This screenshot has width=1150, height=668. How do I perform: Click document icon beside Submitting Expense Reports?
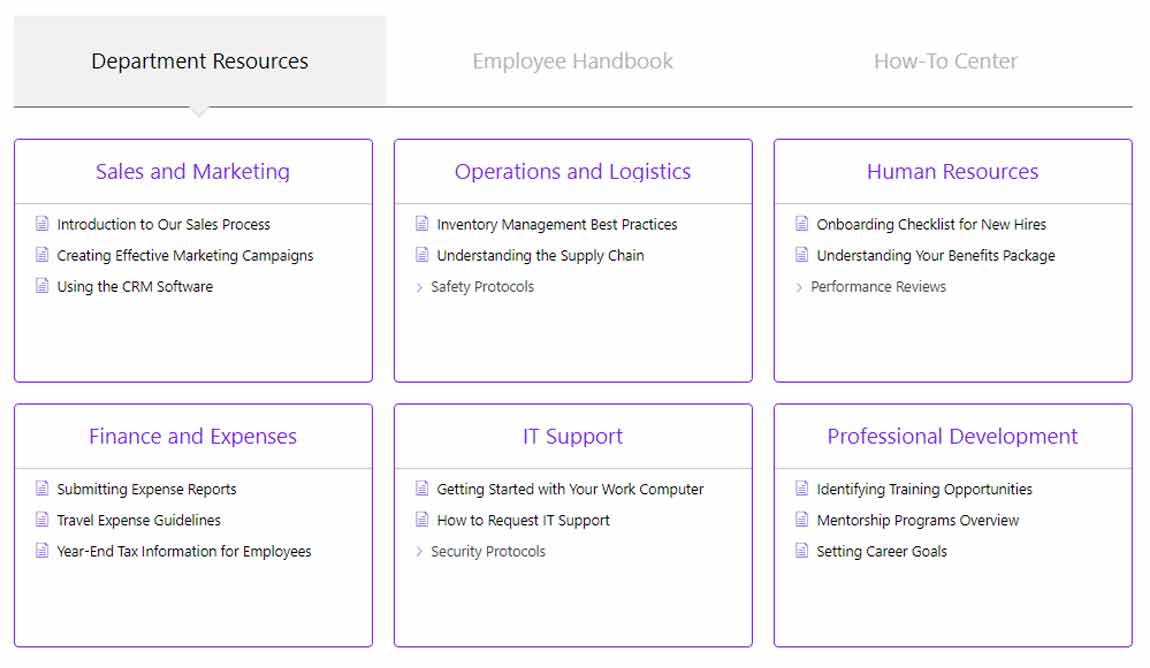42,489
